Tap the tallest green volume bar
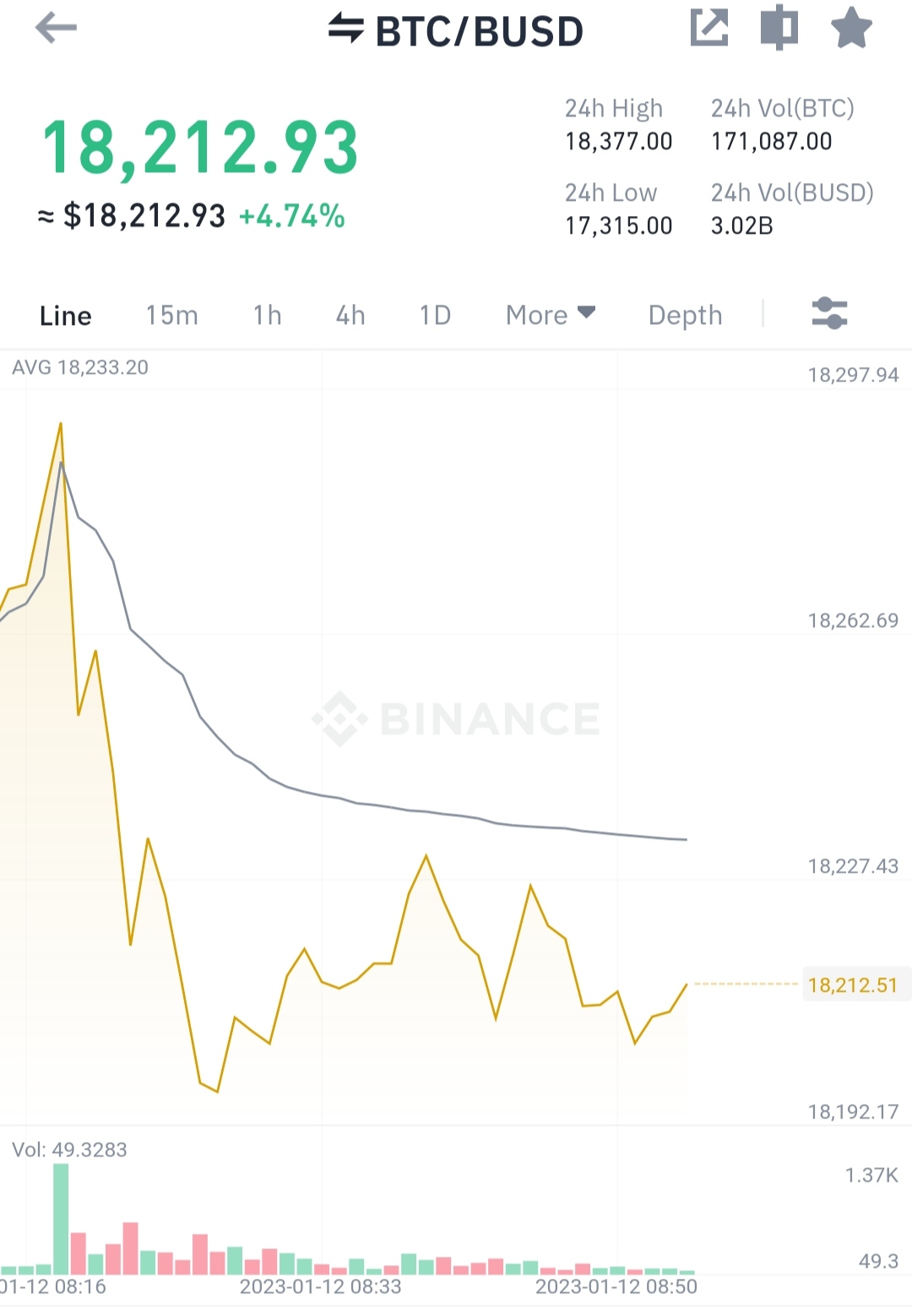The height and width of the screenshot is (1316, 912). pos(61,1219)
